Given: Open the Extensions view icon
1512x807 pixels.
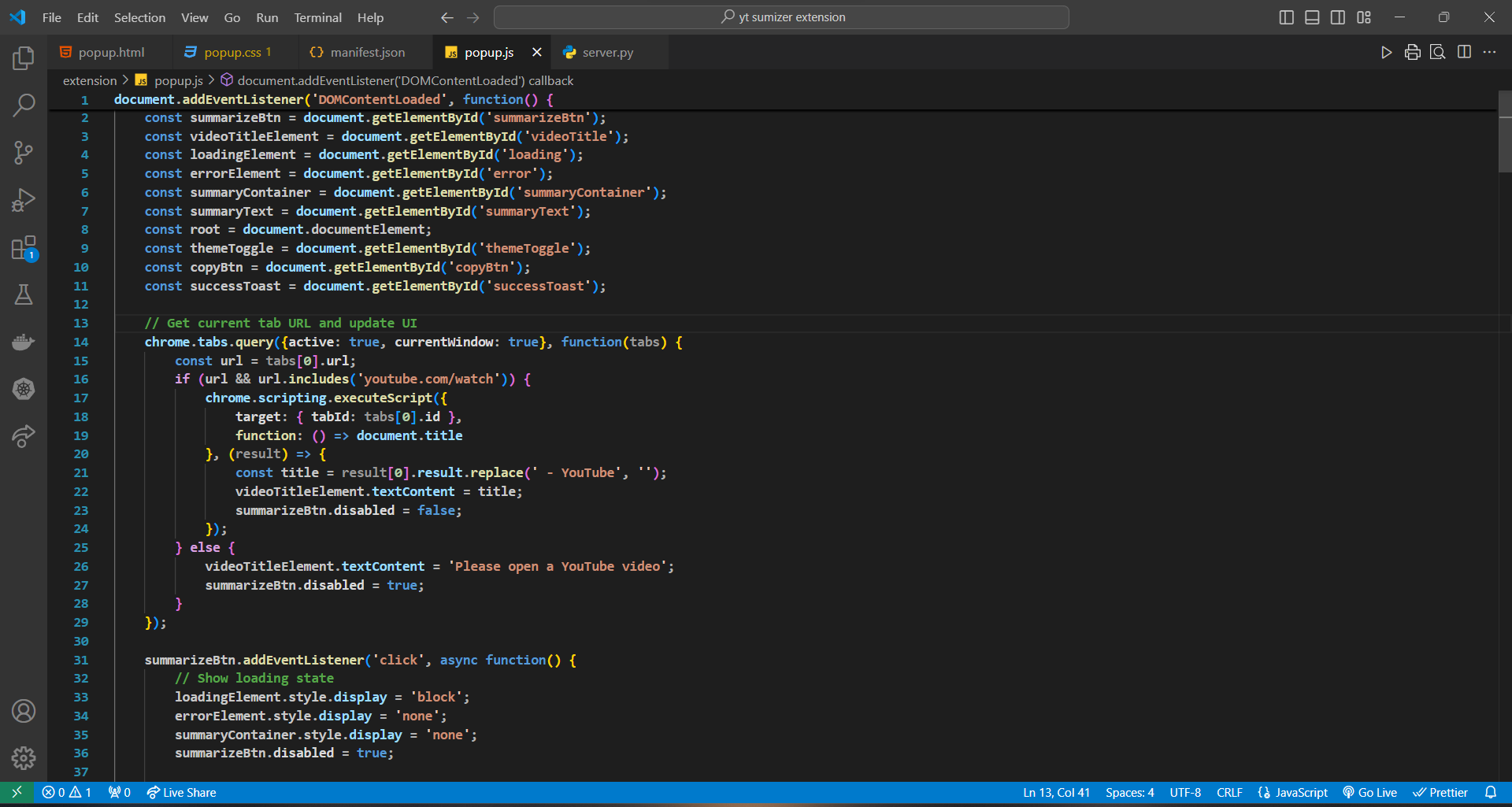Looking at the screenshot, I should [24, 248].
